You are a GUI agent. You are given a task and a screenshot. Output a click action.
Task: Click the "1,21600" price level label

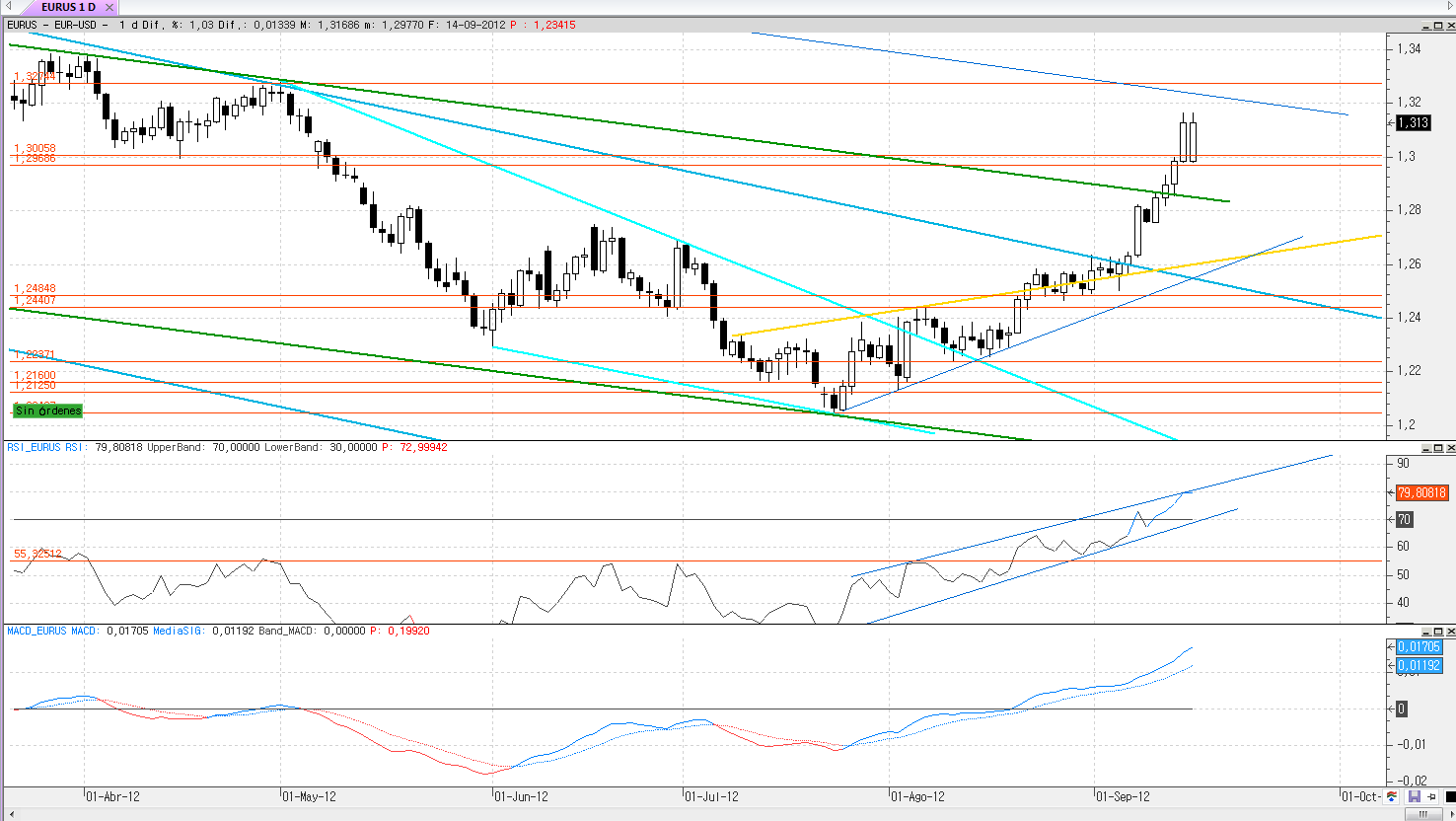point(35,375)
